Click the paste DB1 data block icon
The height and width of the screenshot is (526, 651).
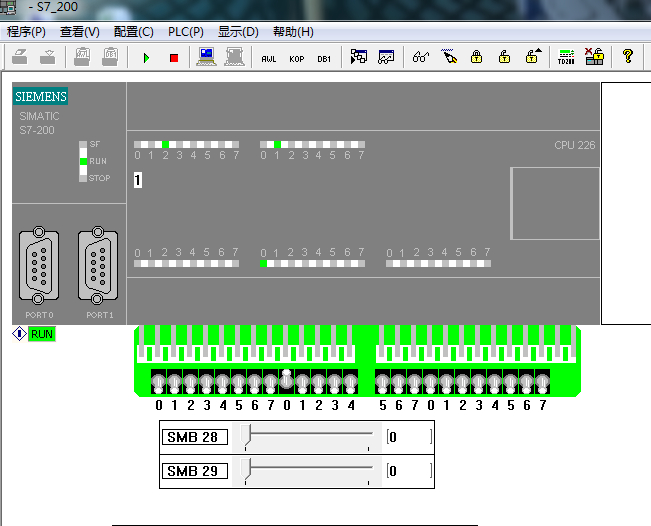pos(110,57)
